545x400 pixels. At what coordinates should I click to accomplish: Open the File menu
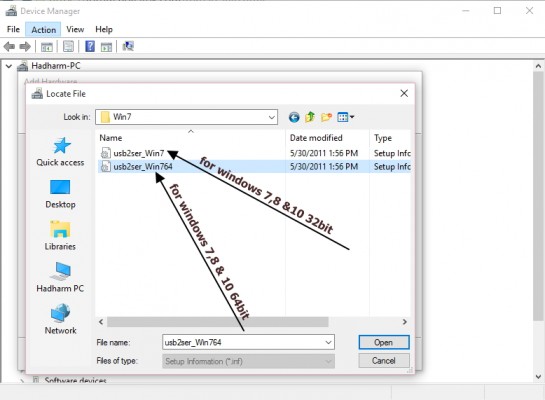13,30
